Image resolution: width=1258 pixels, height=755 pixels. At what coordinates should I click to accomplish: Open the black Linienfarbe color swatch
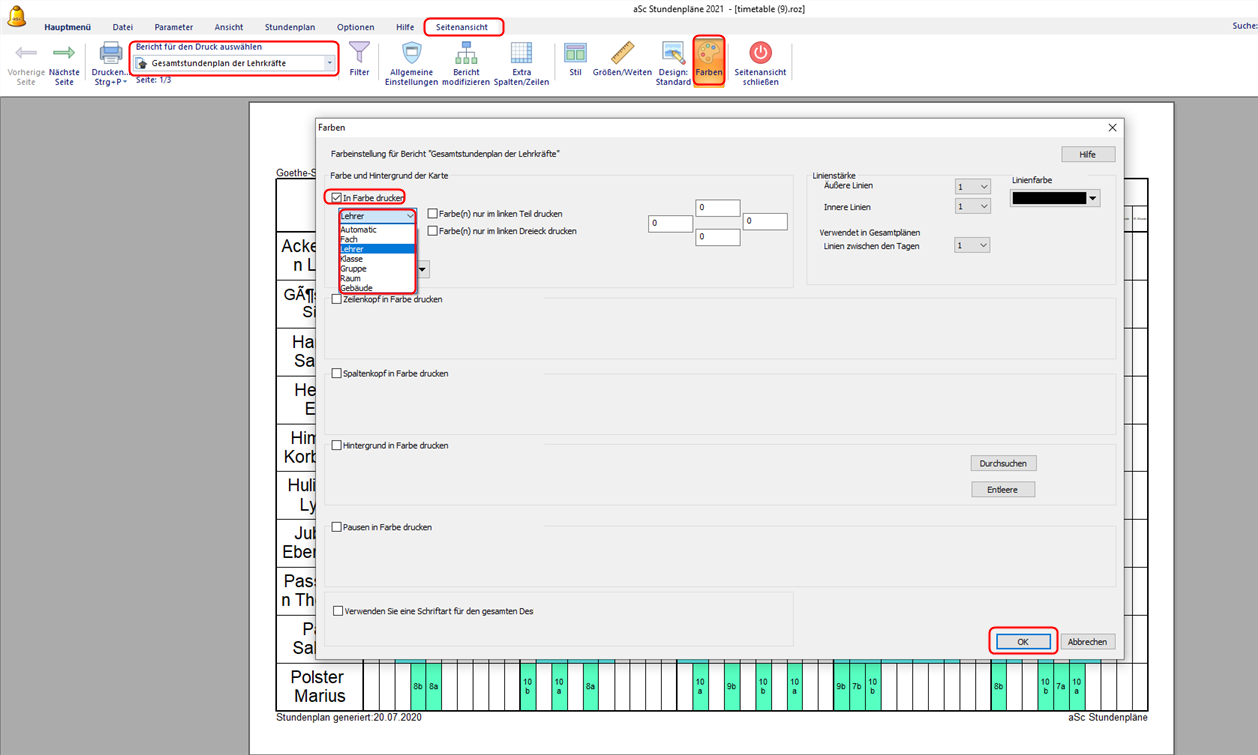[x=1055, y=198]
